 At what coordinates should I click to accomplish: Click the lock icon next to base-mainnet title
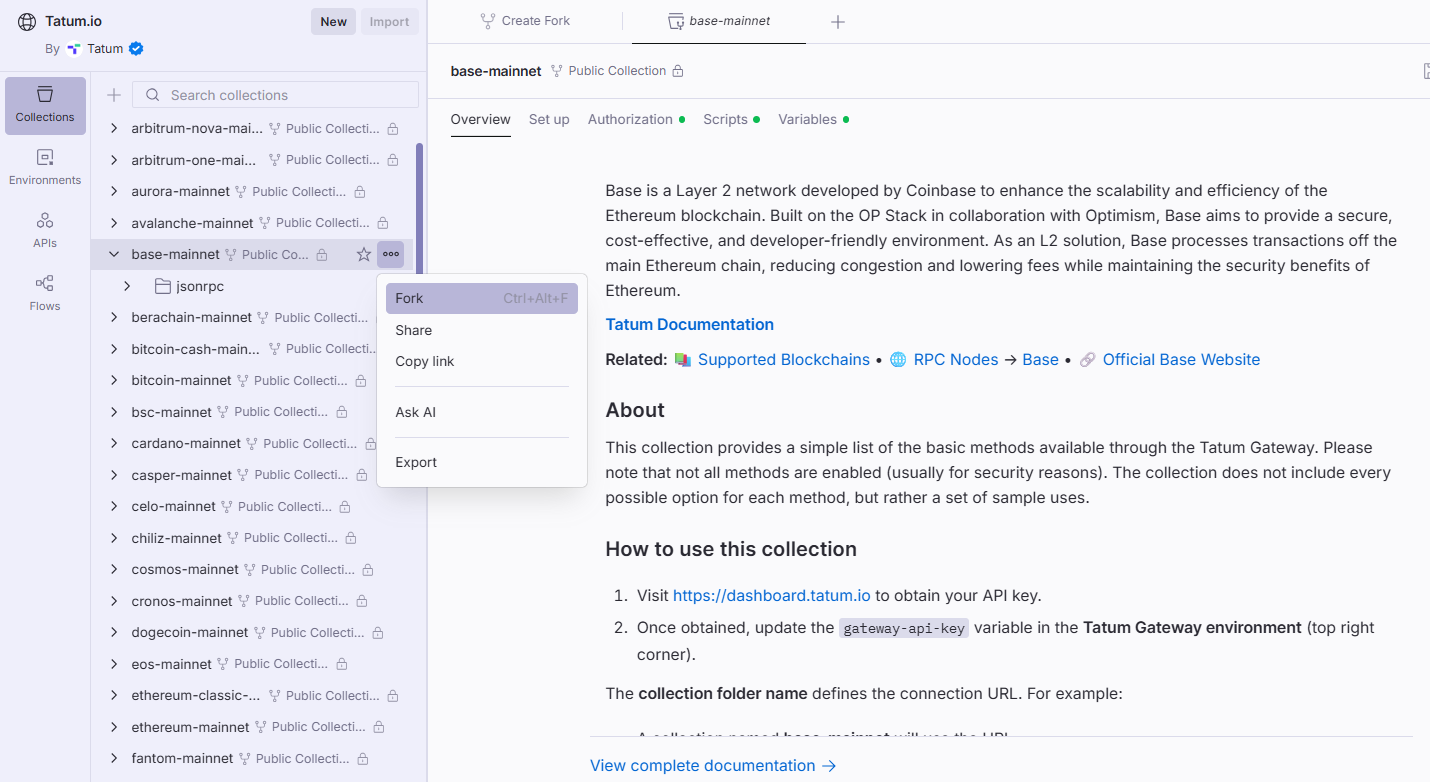[678, 71]
